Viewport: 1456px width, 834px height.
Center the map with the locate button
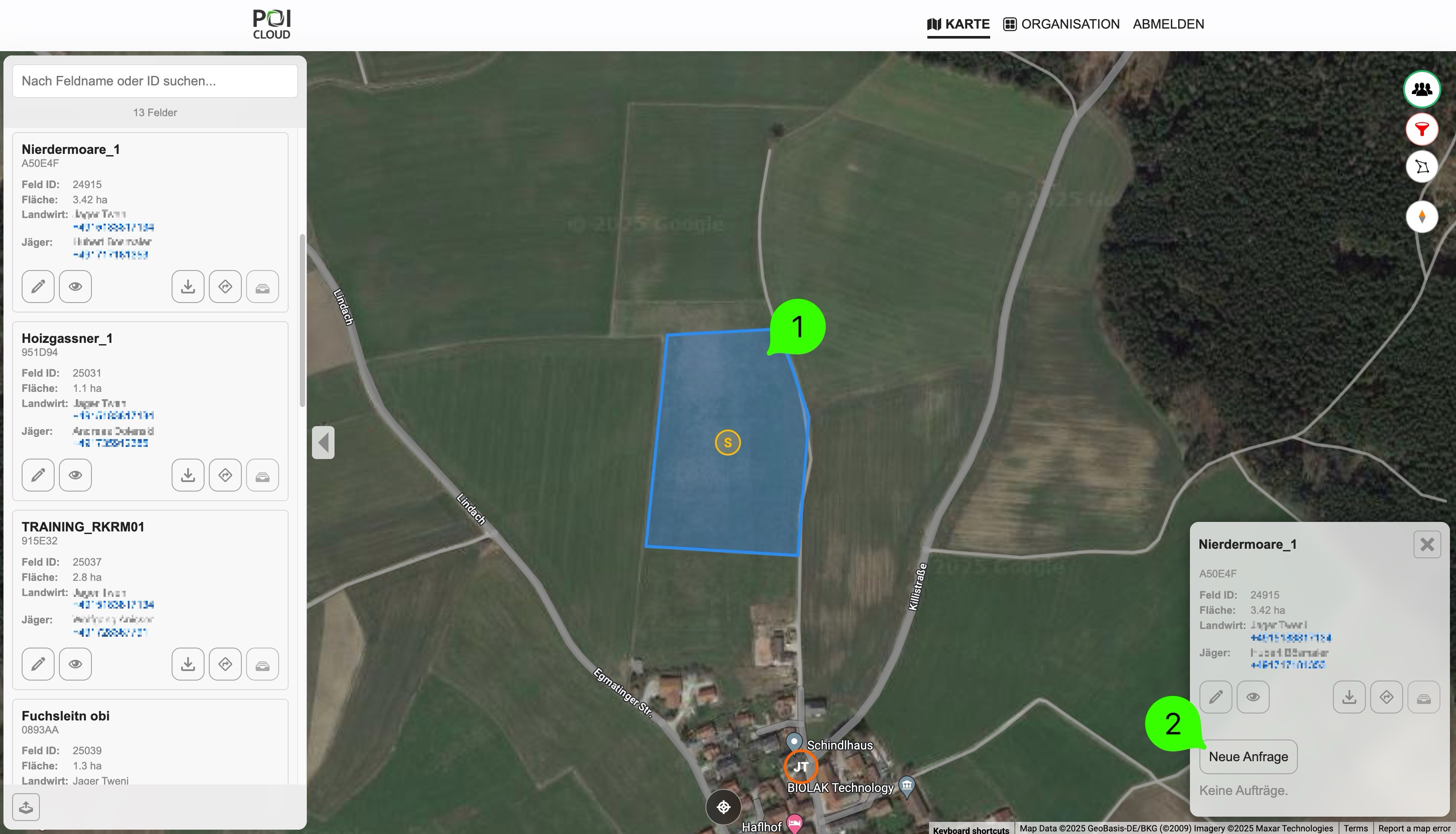coord(723,807)
